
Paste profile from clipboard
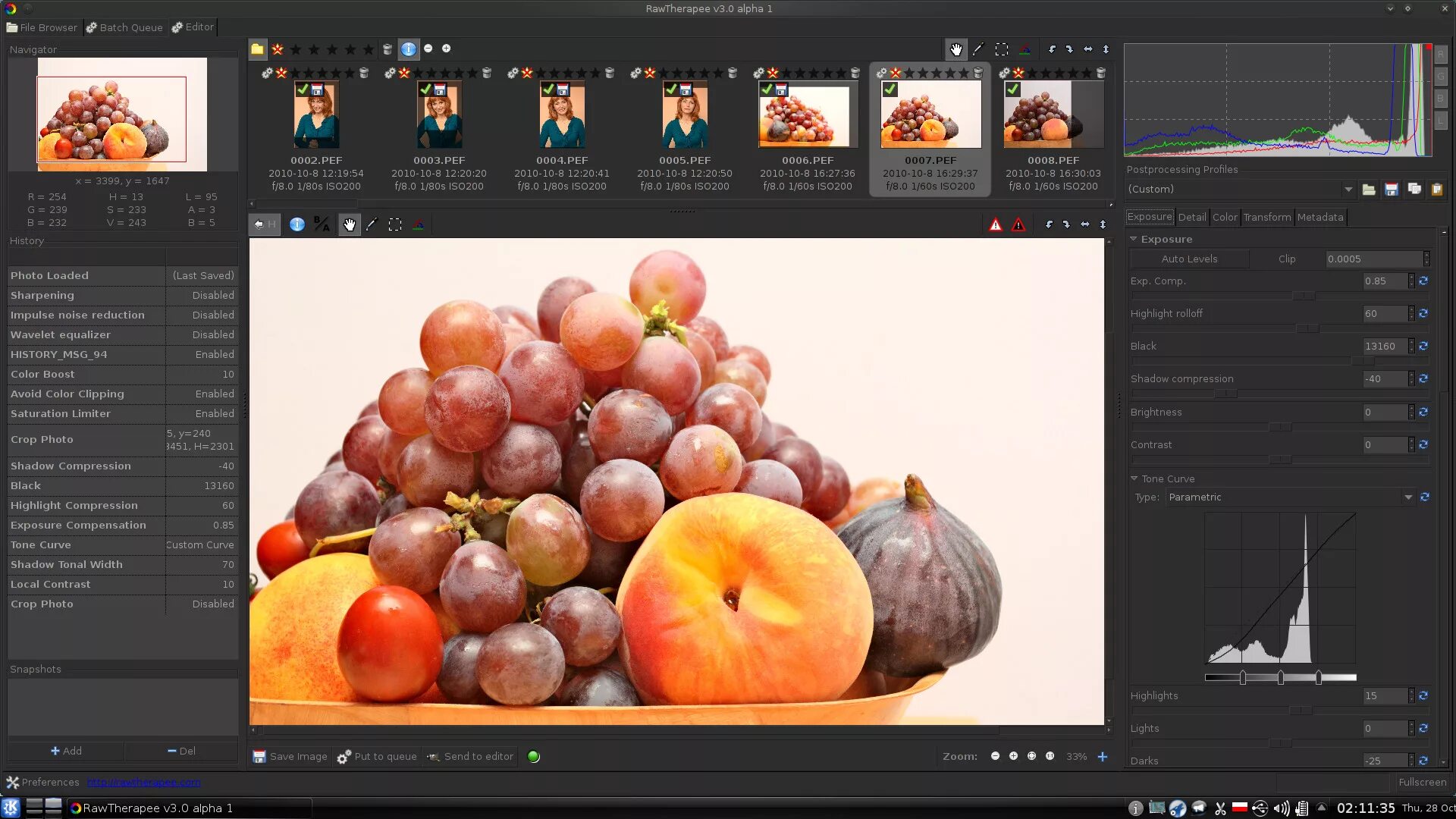1436,190
